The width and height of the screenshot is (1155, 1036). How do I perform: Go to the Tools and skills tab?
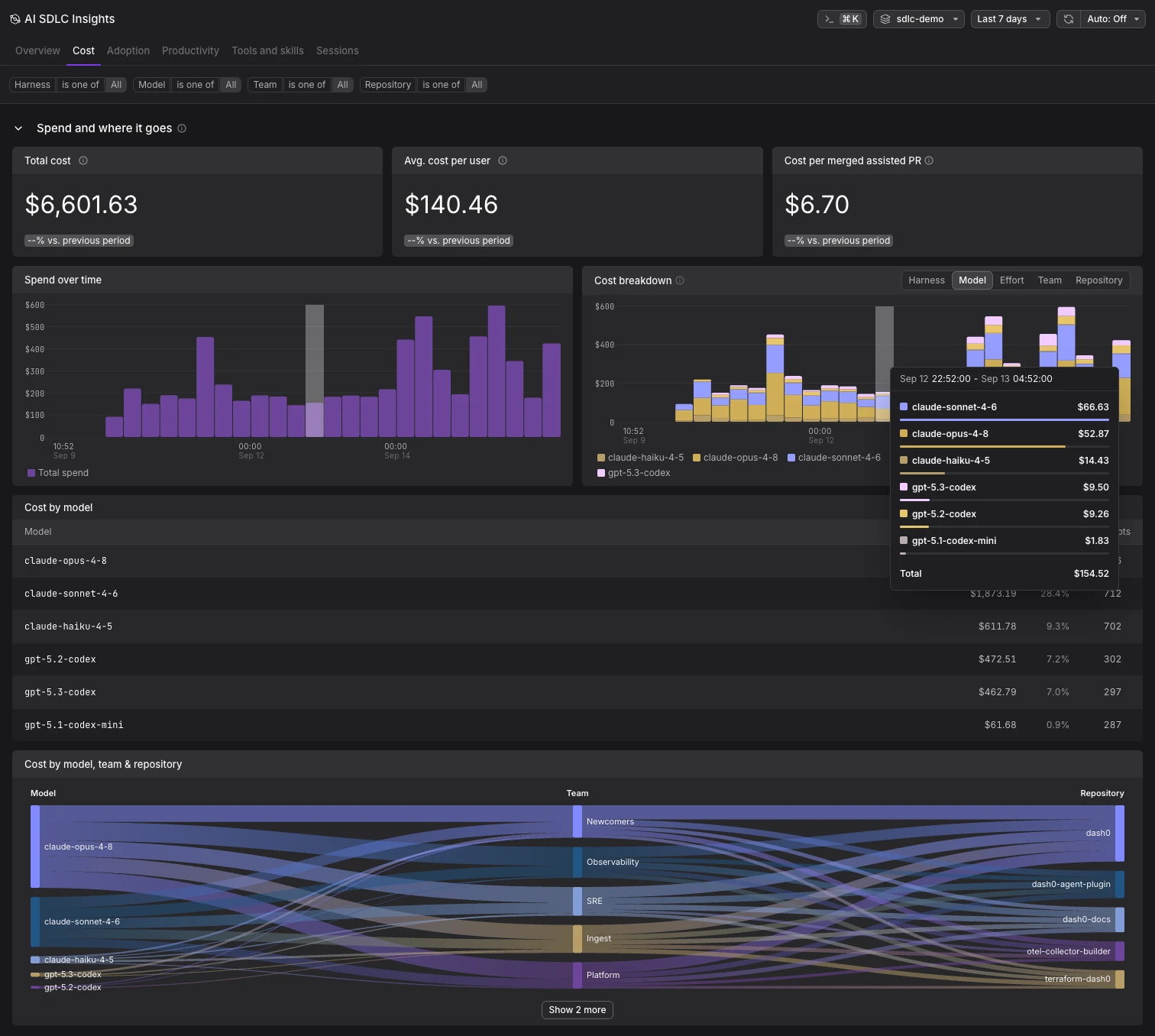(267, 50)
